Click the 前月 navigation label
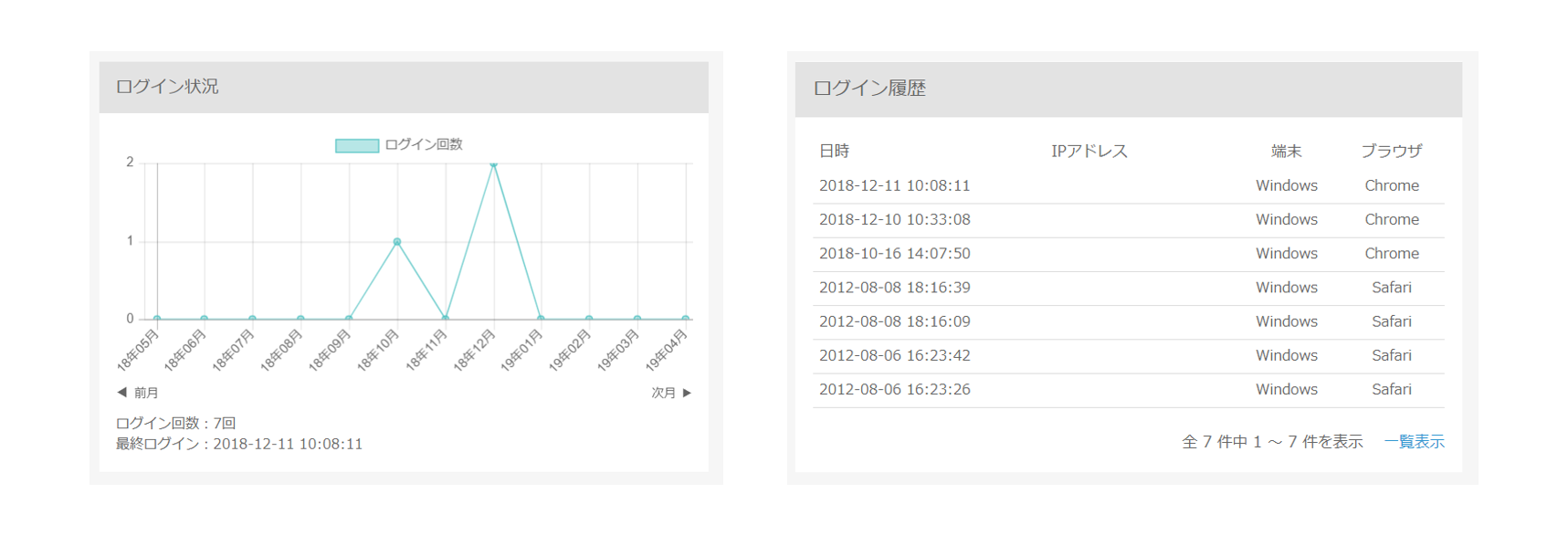This screenshot has height=536, width=1568. (146, 393)
